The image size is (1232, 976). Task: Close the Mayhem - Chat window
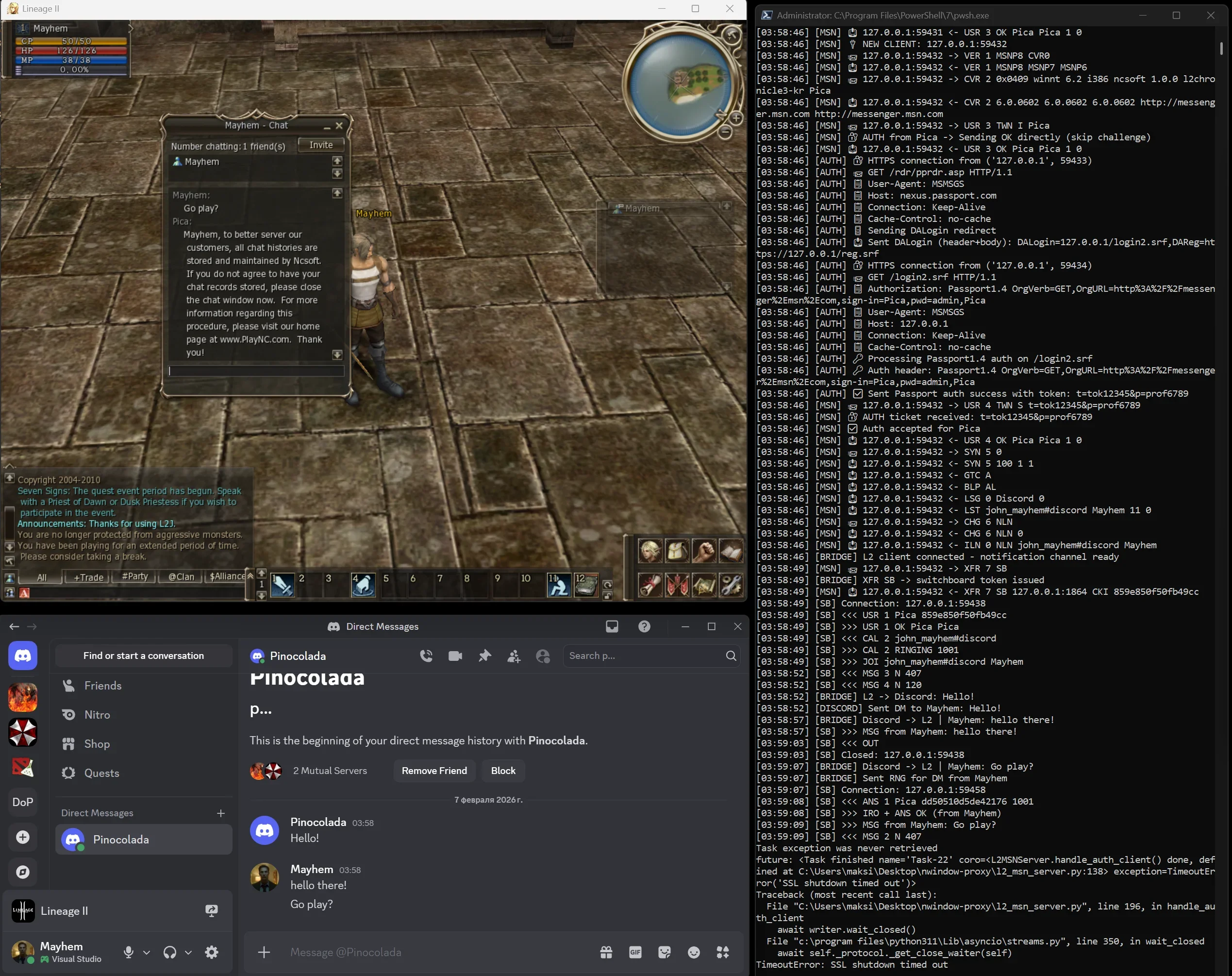[x=339, y=126]
